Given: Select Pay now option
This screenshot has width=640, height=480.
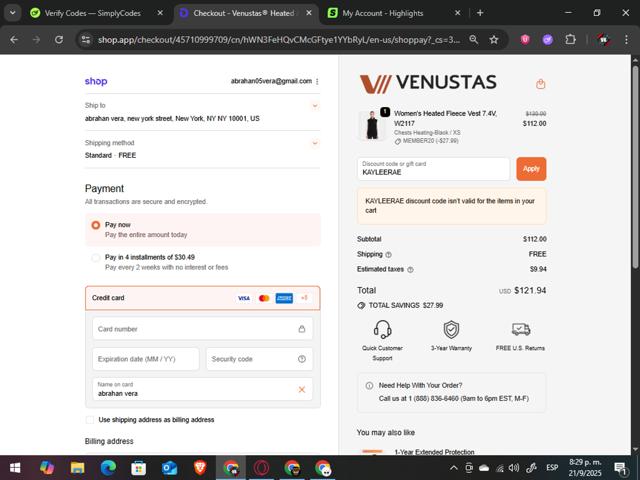Looking at the screenshot, I should pos(96,225).
